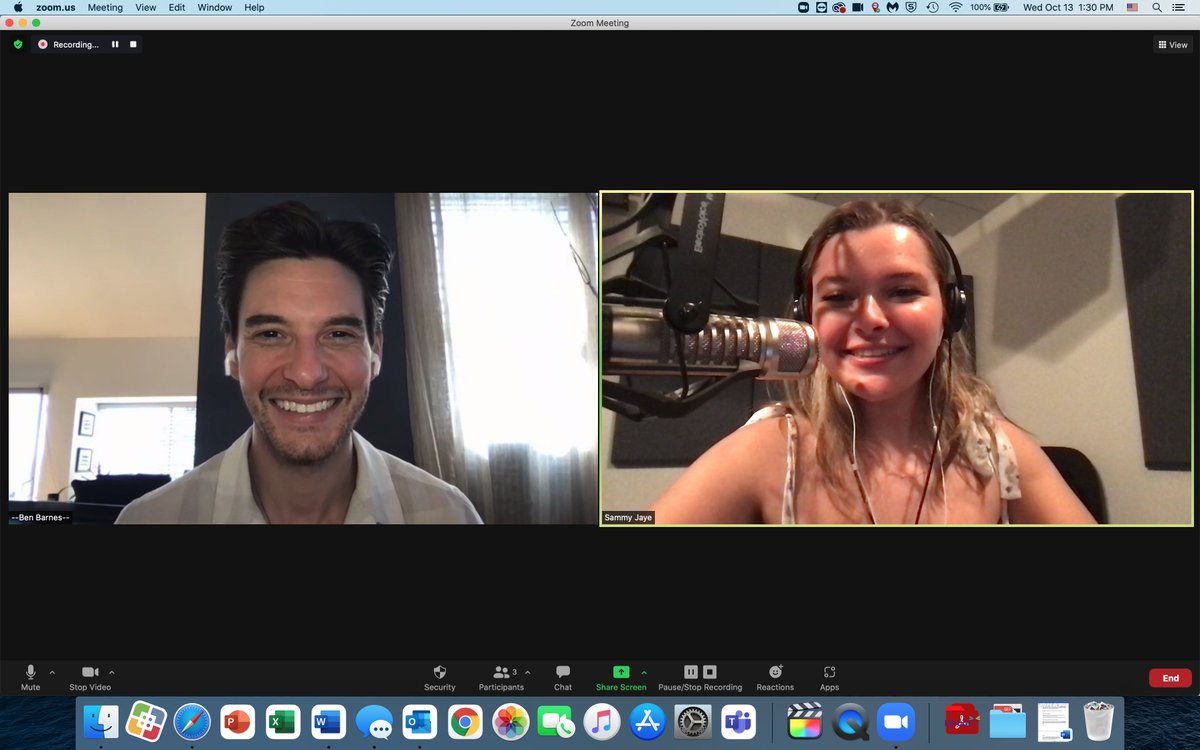Open Microsoft Teams from the Dock
The width and height of the screenshot is (1200, 750).
pyautogui.click(x=738, y=721)
